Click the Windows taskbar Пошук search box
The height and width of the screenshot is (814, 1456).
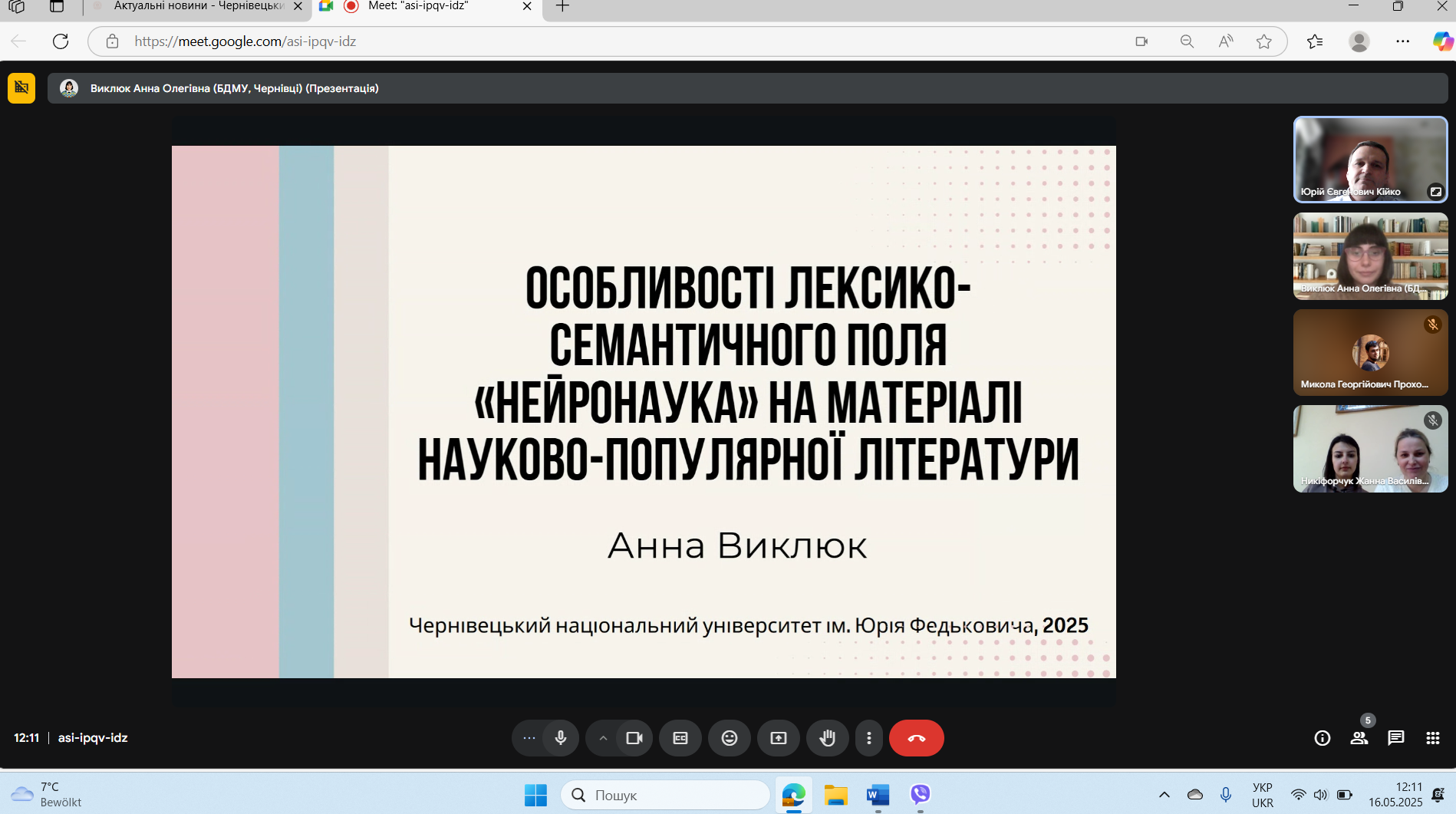(665, 795)
